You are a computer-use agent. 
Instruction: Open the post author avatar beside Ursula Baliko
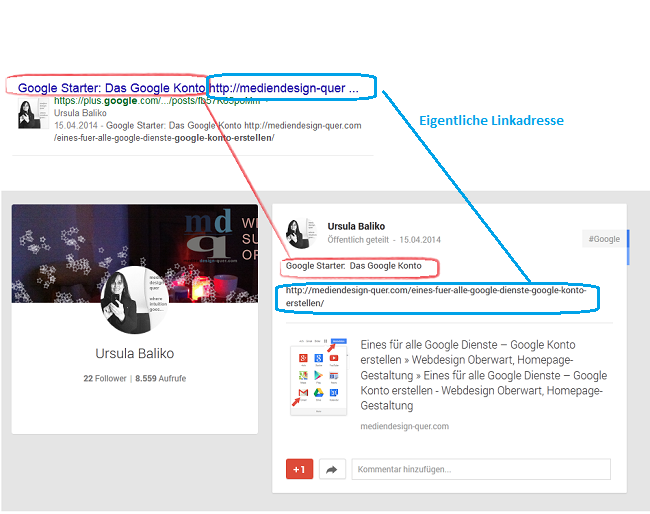[x=301, y=233]
